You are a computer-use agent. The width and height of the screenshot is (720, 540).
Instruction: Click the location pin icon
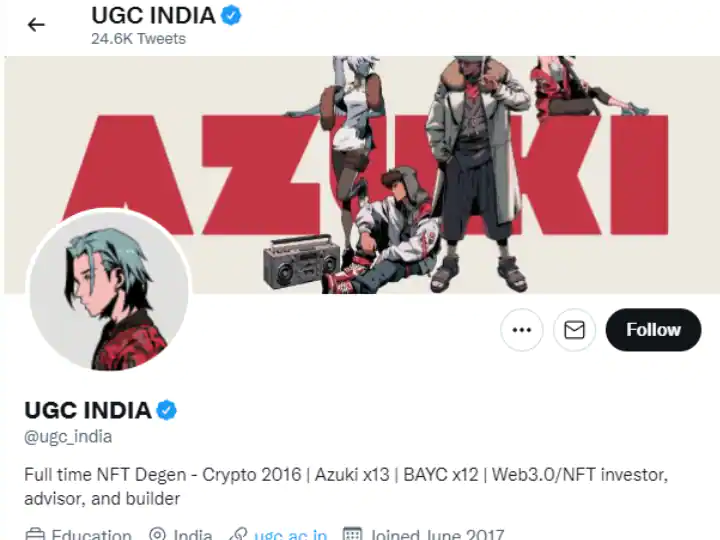click(x=158, y=534)
